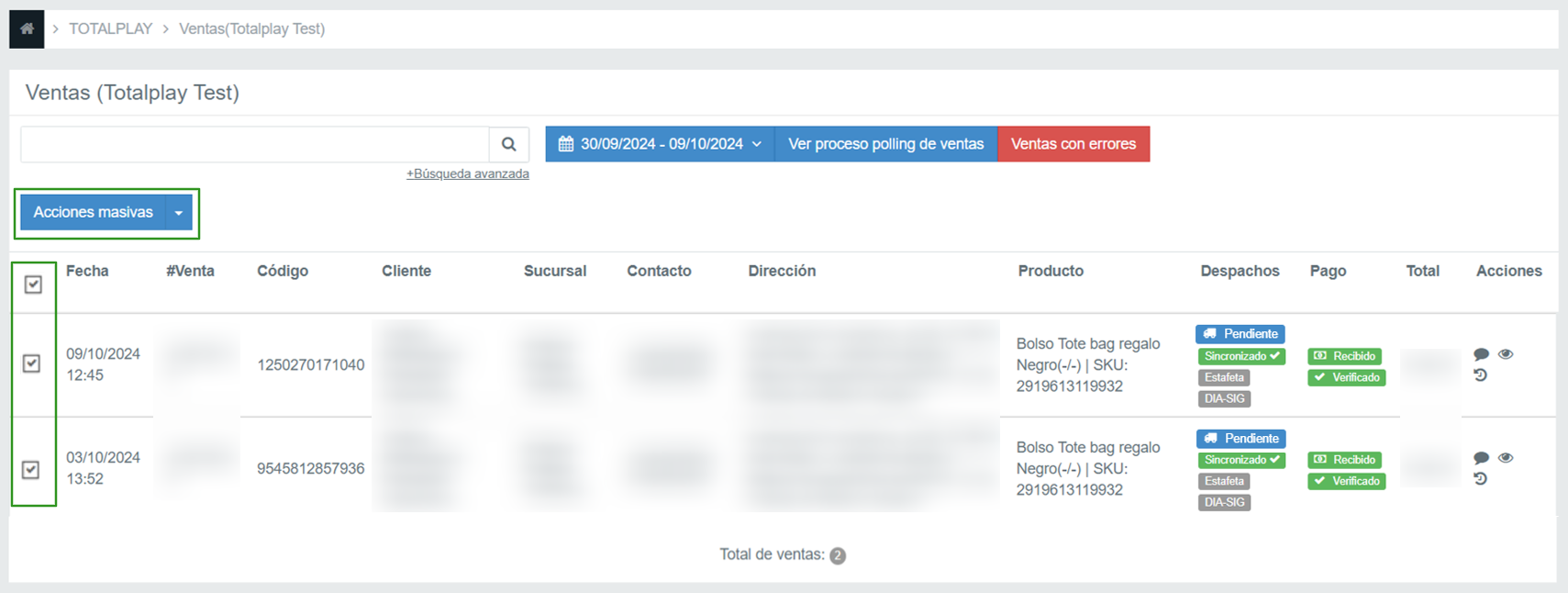Toggle the select-all checkbox in table header

tap(33, 285)
